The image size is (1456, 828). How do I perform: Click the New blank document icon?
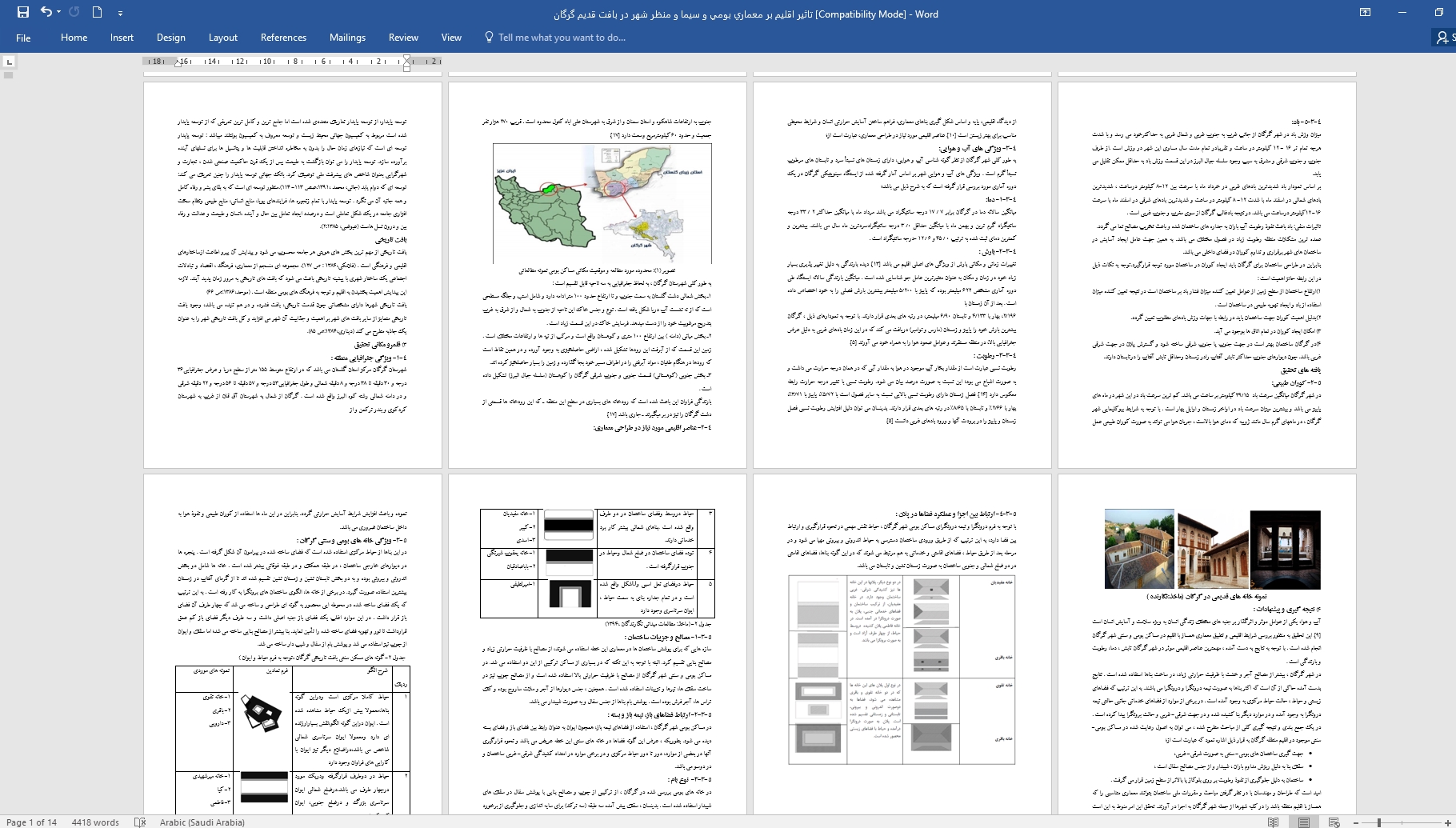point(97,12)
